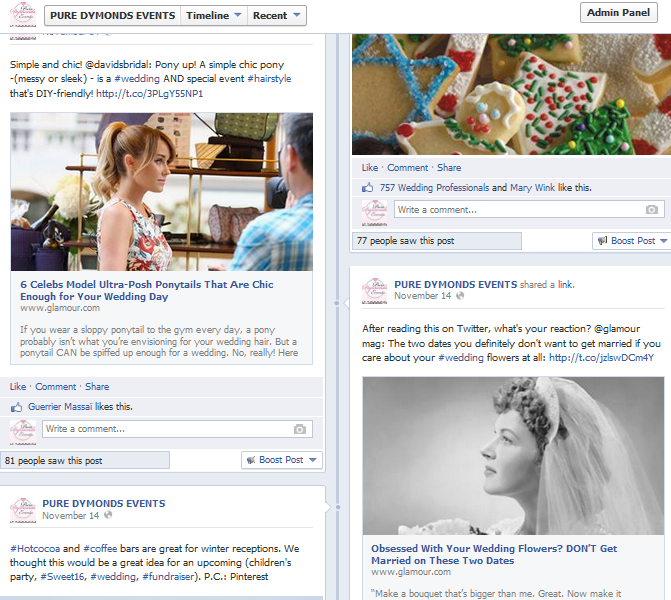Click thumbs-up icon beside Guerrier Massai
Image resolution: width=671 pixels, height=600 pixels.
(16, 407)
